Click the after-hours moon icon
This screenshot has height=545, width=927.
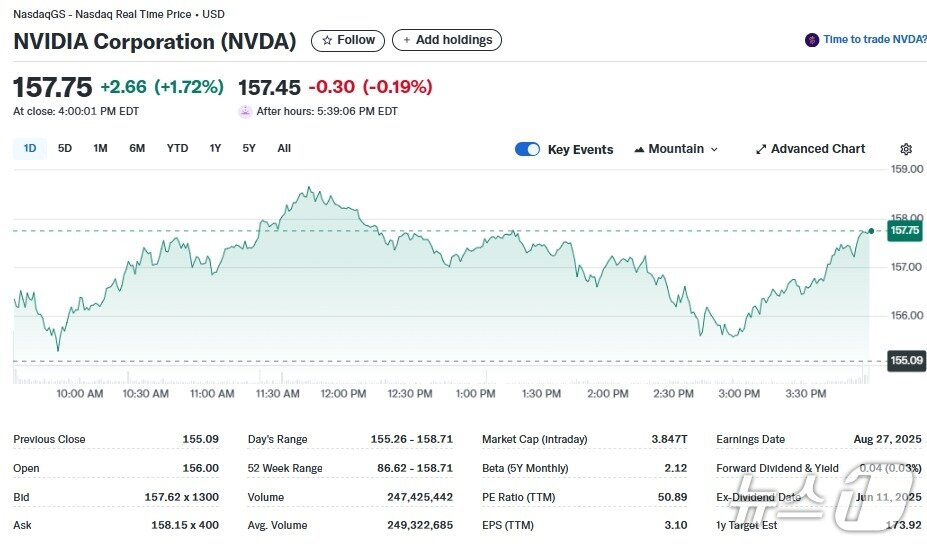(x=245, y=111)
